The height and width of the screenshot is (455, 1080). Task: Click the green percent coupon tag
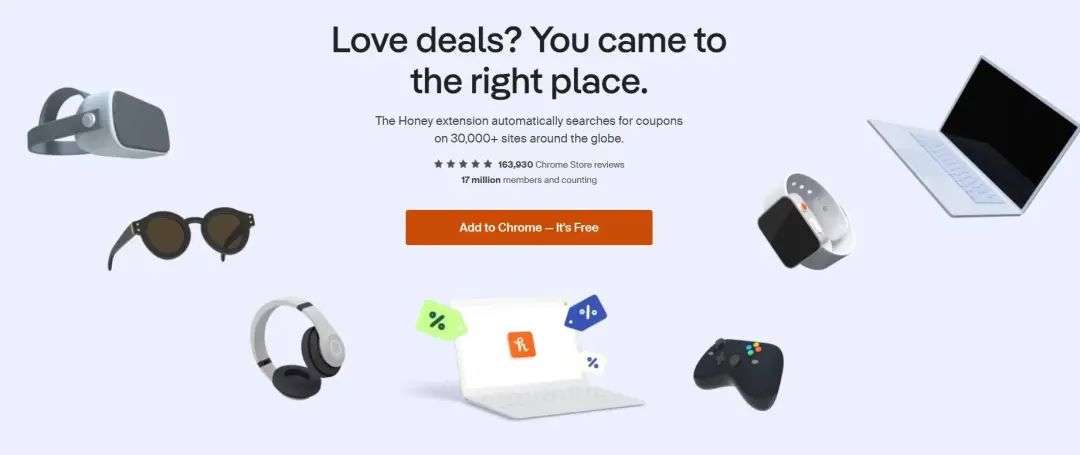tap(441, 320)
